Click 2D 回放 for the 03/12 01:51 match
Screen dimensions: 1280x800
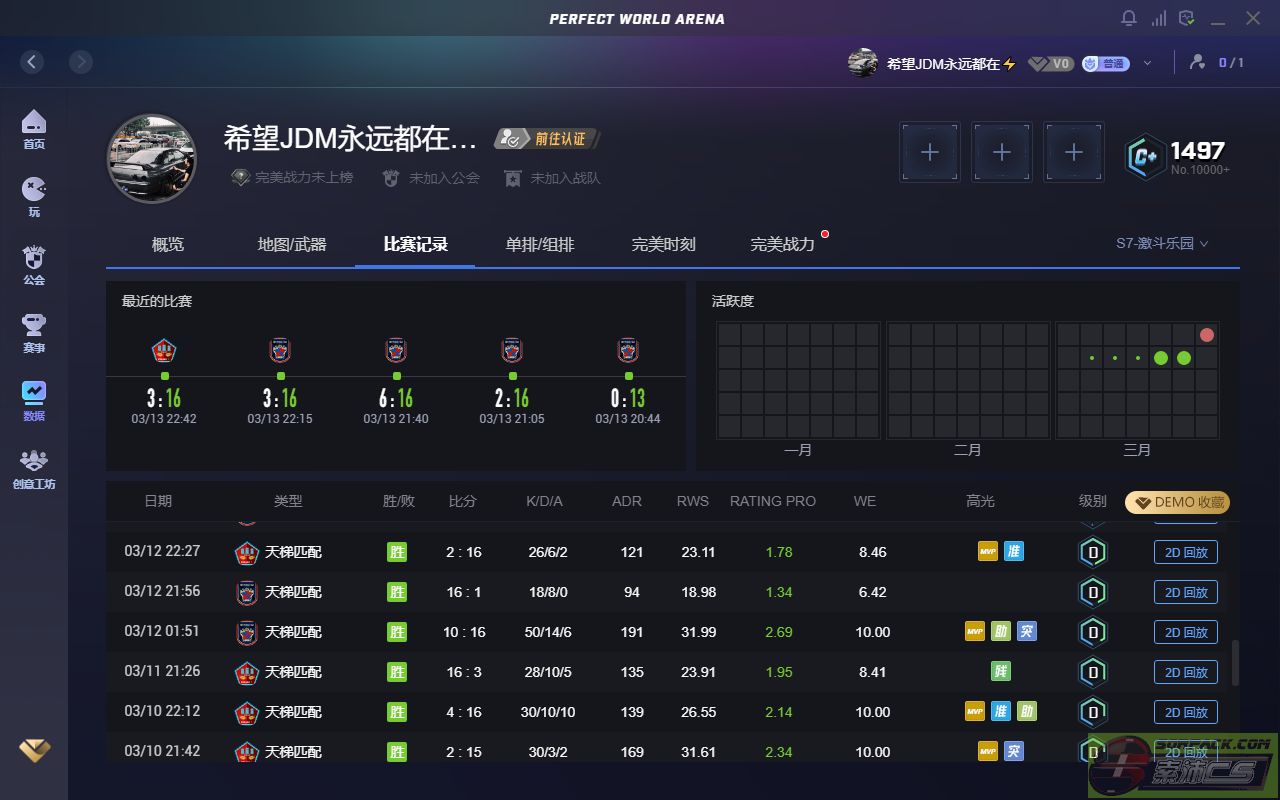[x=1185, y=632]
